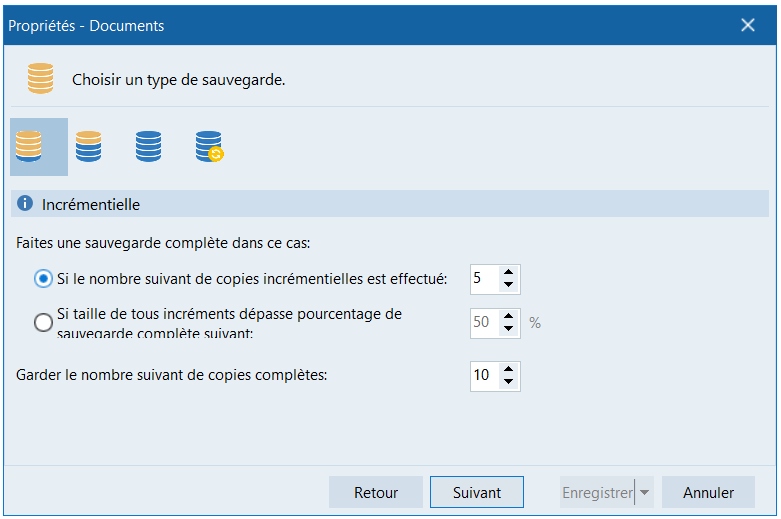781x519 pixels.
Task: Increase number of full copies to keep
Action: (x=508, y=369)
